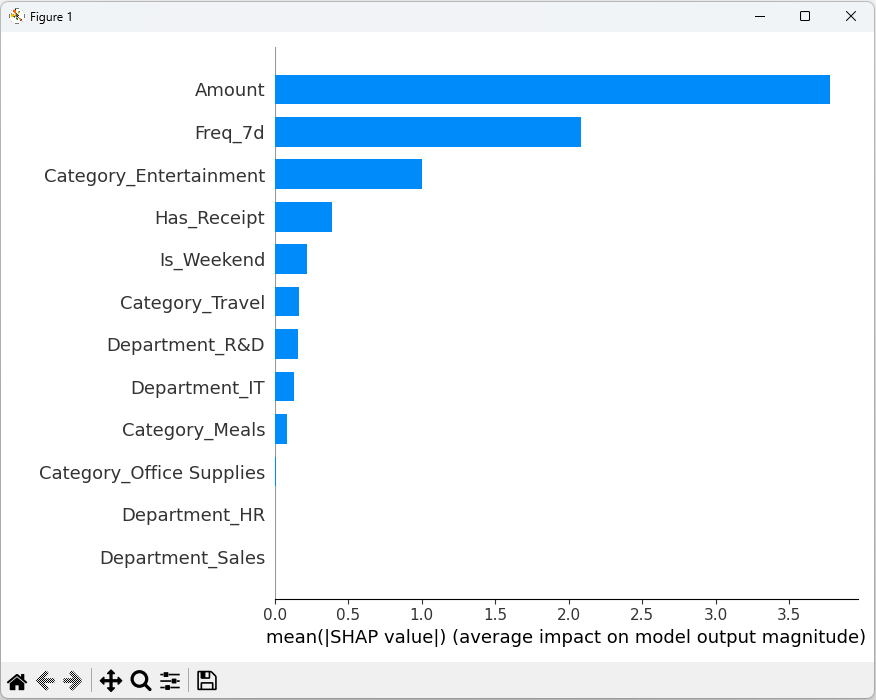Go back to previous view arrow
Image resolution: width=876 pixels, height=700 pixels.
(x=45, y=681)
